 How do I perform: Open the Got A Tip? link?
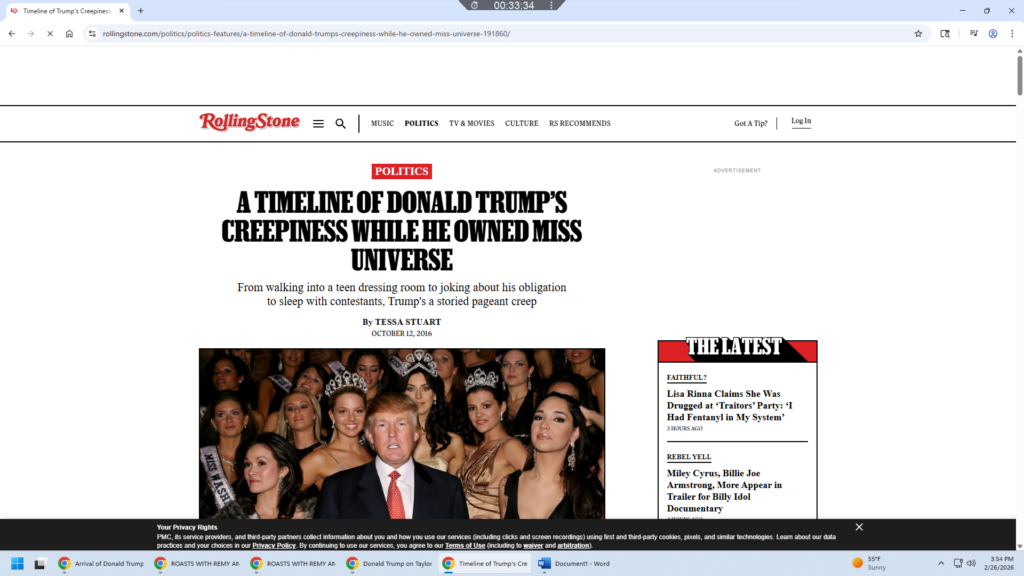click(x=750, y=124)
